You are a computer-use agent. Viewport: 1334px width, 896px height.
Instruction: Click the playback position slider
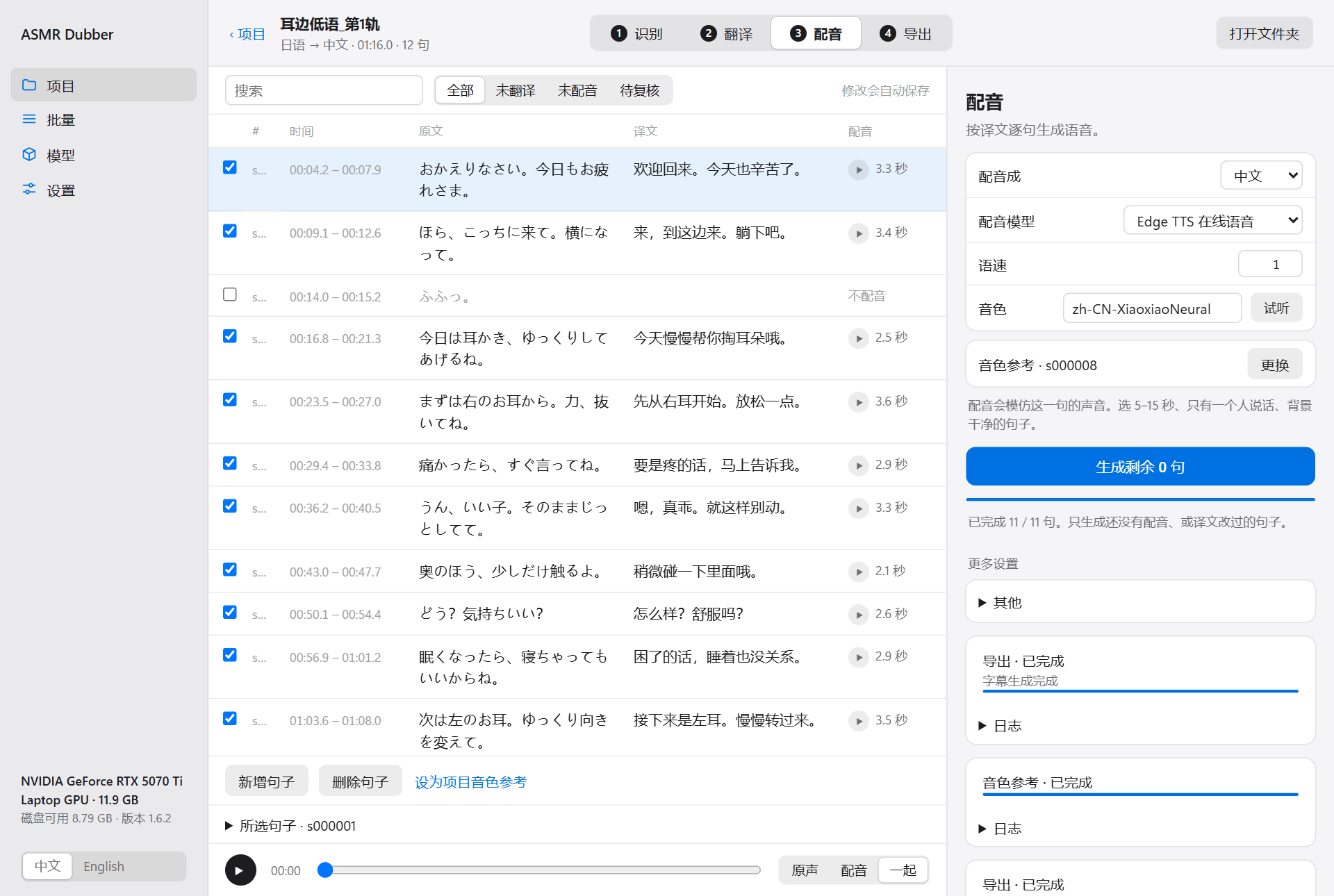pyautogui.click(x=539, y=870)
